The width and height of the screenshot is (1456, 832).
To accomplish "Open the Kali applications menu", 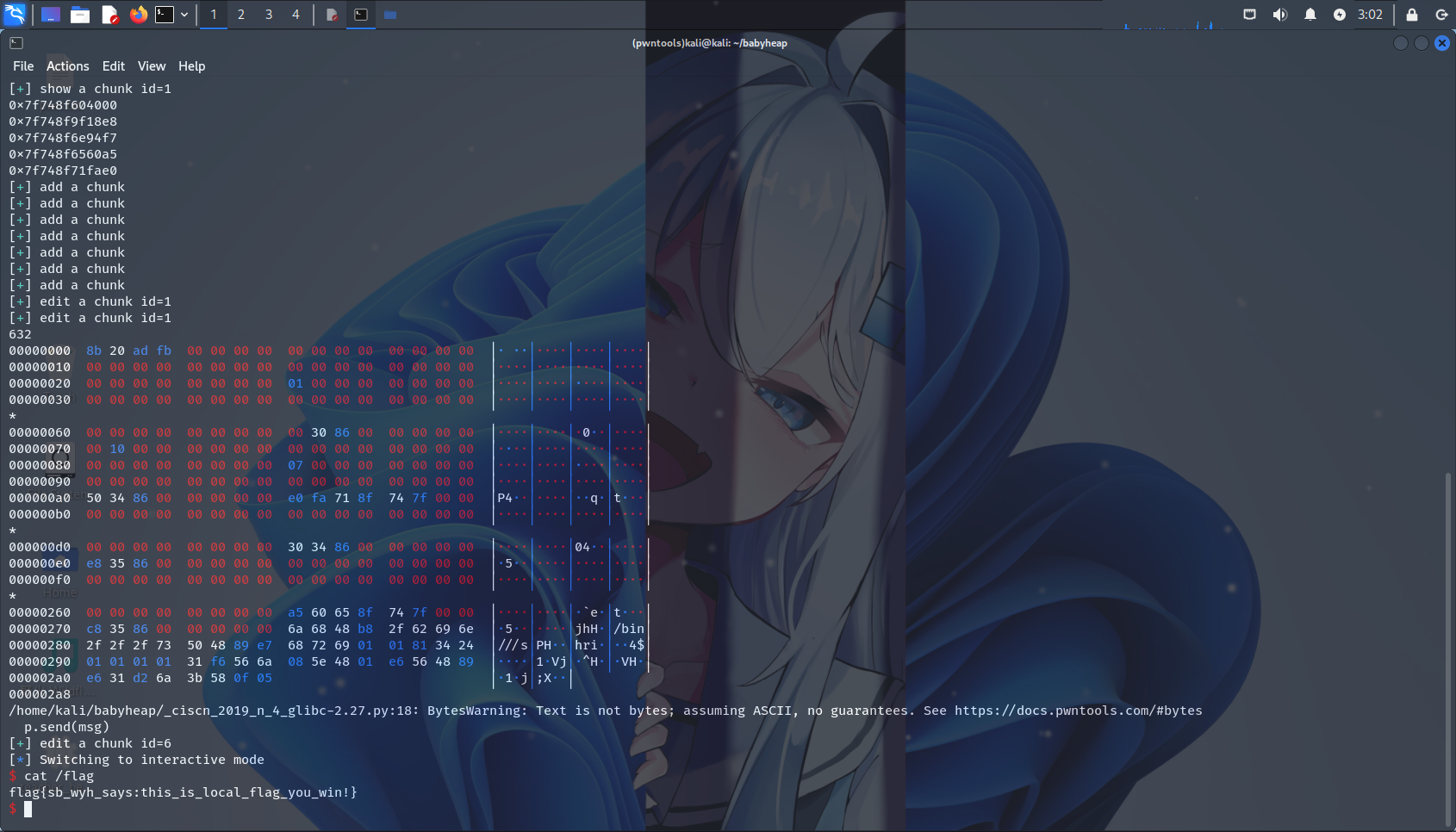I will (16, 14).
